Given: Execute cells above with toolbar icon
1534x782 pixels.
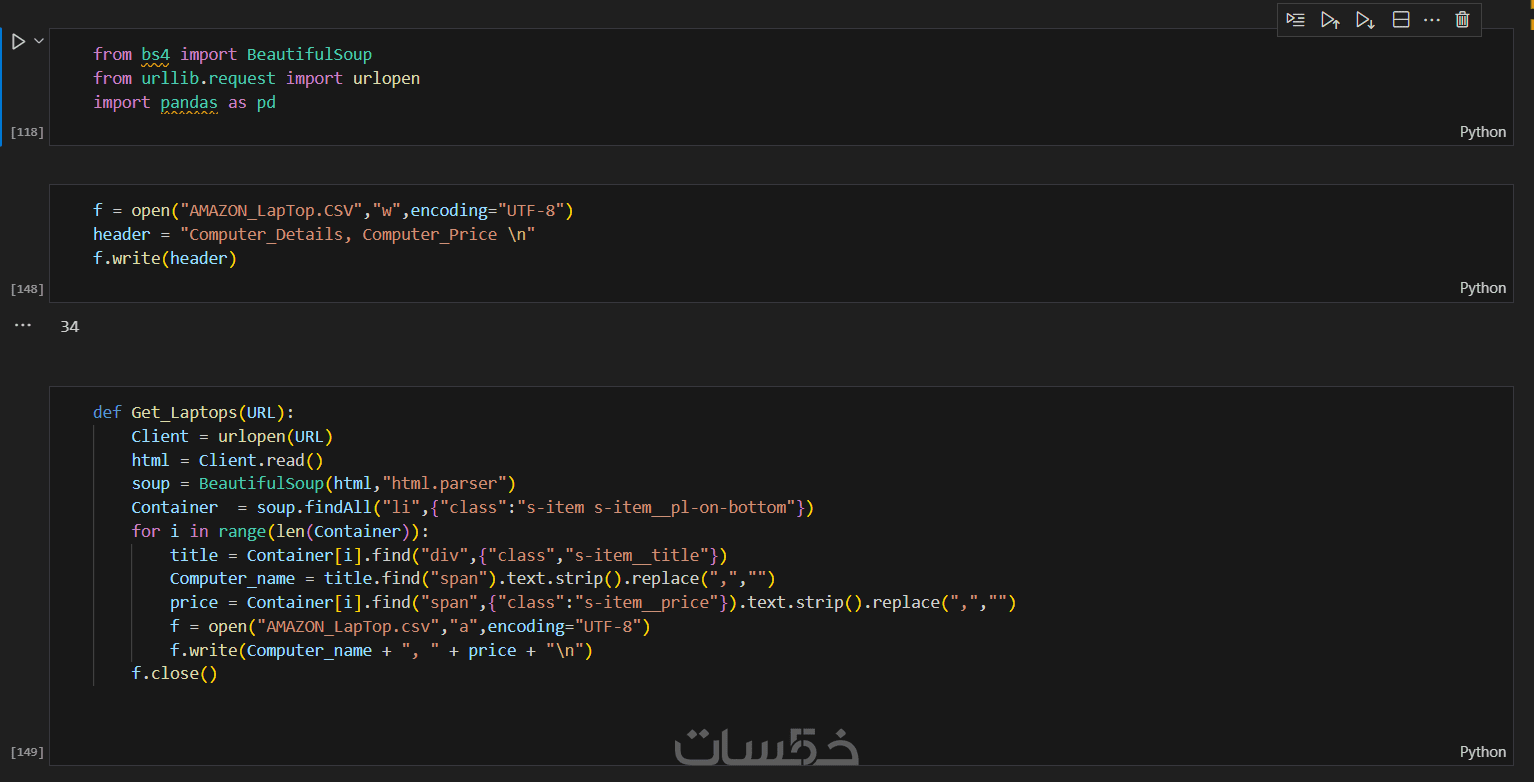Looking at the screenshot, I should click(x=1329, y=20).
